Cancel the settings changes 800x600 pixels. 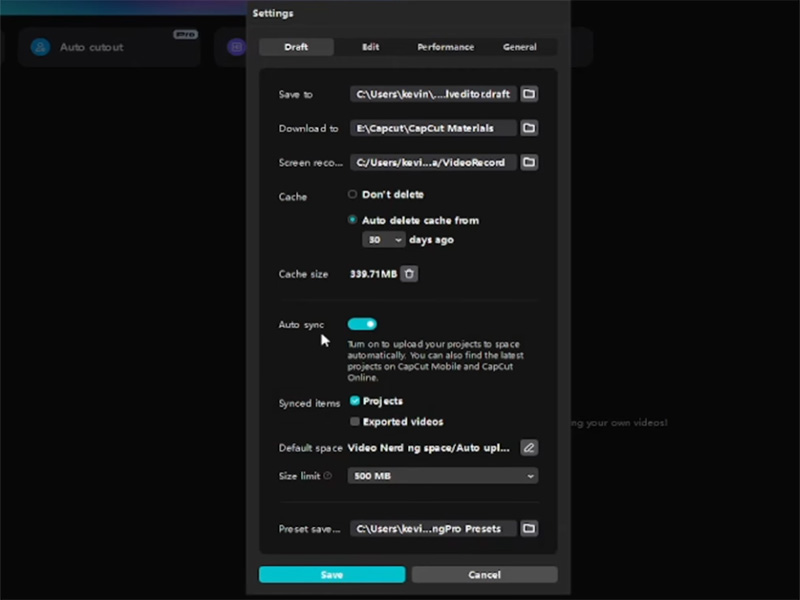click(484, 574)
